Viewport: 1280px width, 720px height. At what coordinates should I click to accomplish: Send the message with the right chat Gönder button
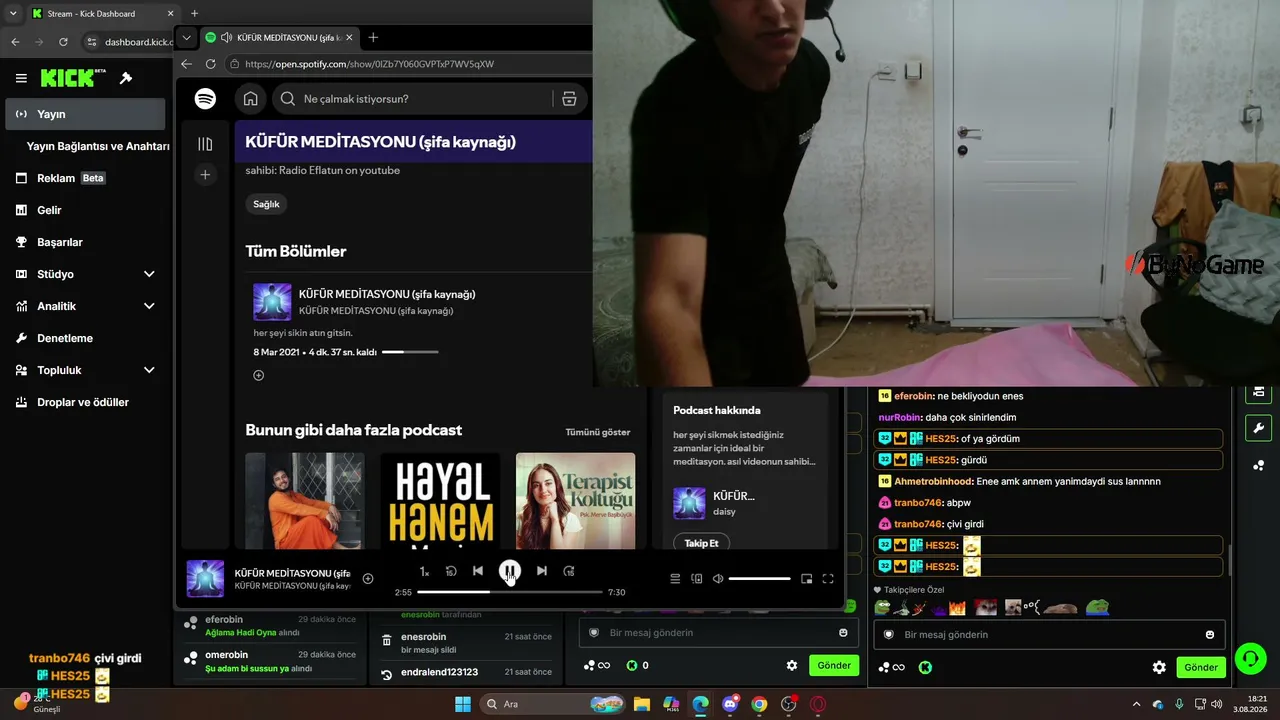pyautogui.click(x=1201, y=667)
